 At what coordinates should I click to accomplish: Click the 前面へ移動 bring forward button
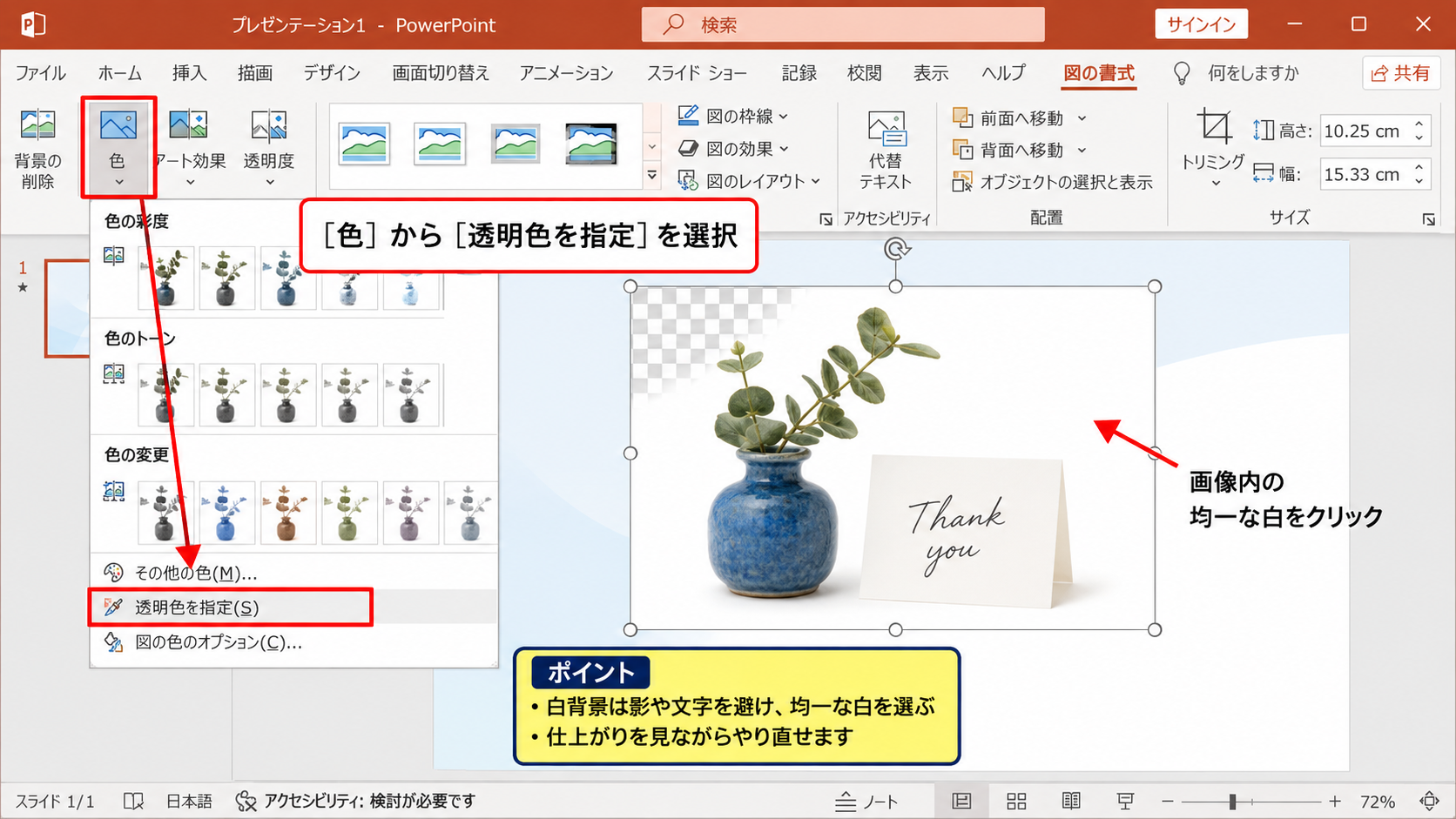coord(1008,117)
